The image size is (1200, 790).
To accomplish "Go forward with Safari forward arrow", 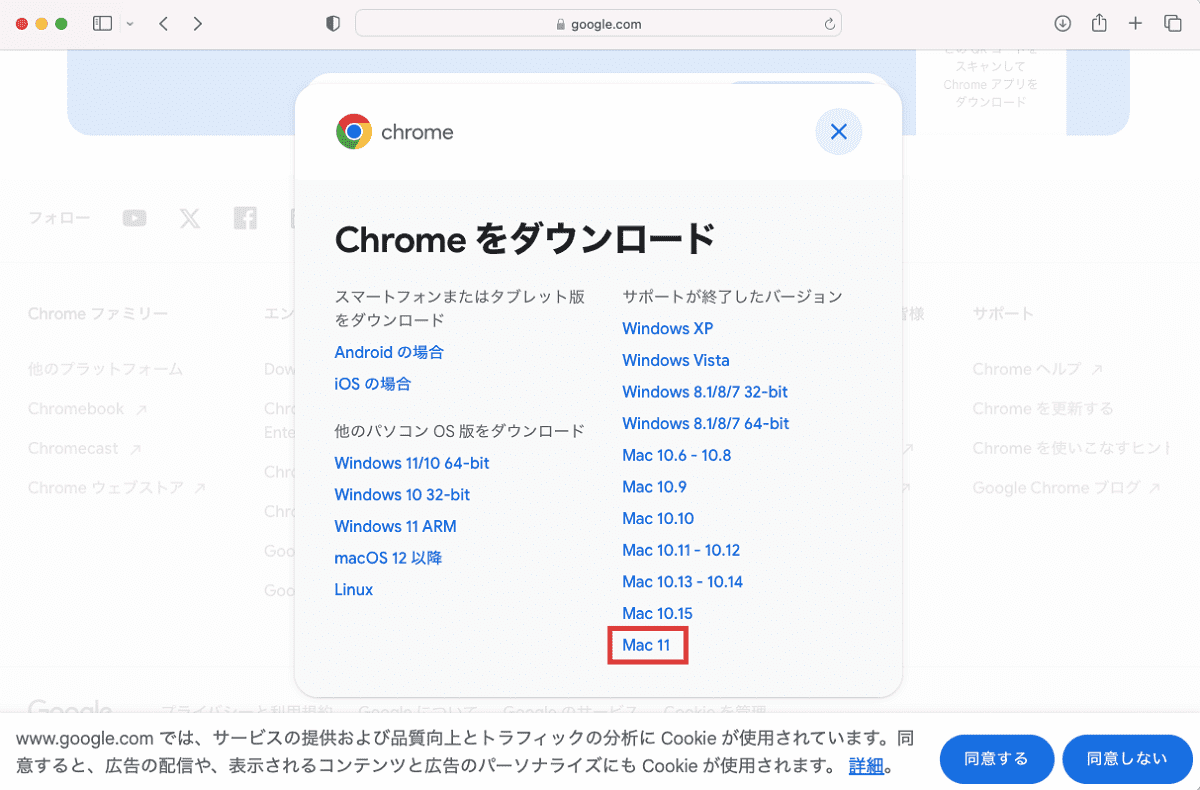I will [x=197, y=24].
